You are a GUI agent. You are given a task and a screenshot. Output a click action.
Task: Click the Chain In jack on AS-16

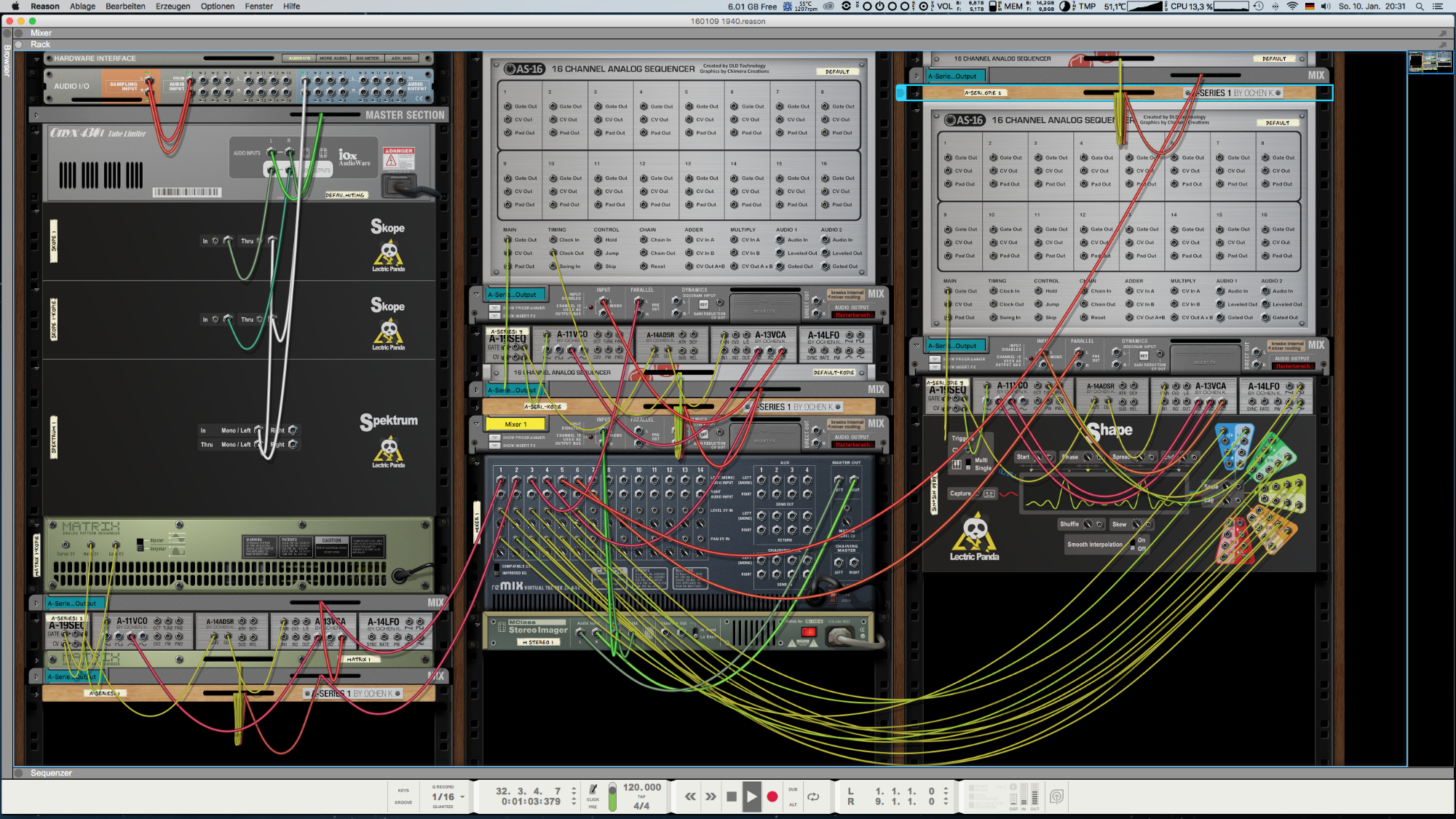click(644, 240)
